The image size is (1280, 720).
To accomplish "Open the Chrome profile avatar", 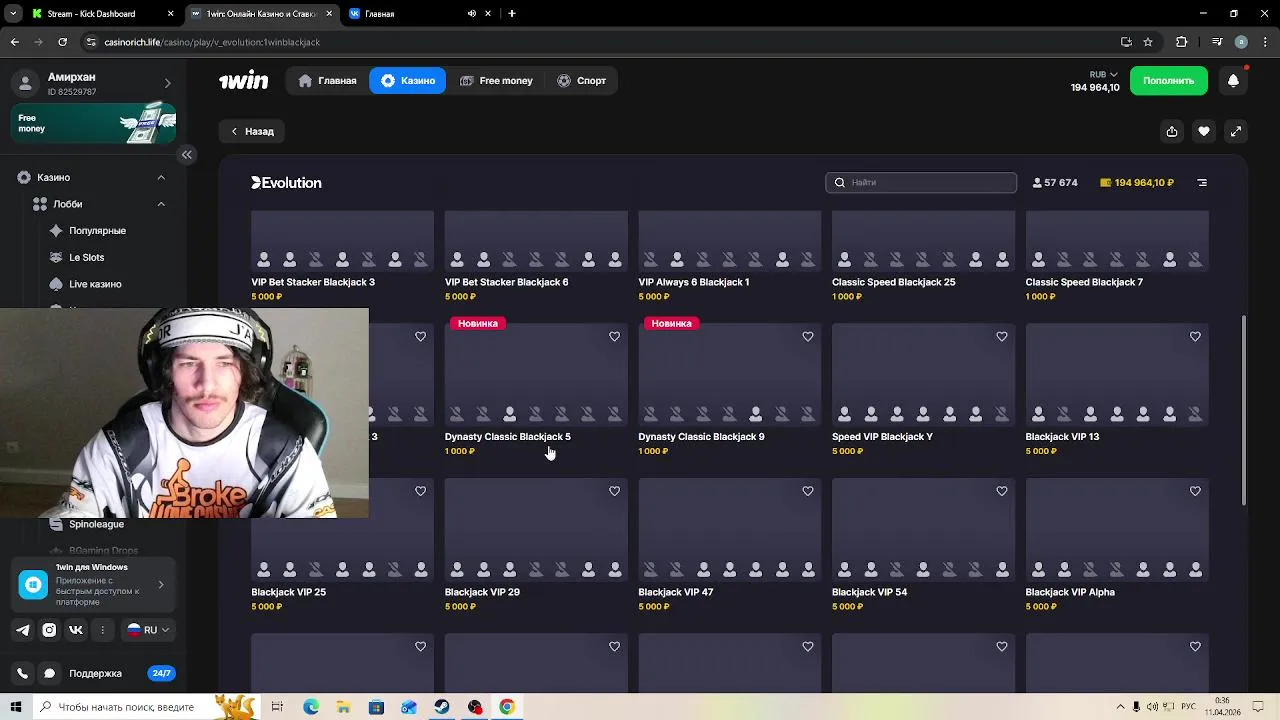I will point(1241,42).
